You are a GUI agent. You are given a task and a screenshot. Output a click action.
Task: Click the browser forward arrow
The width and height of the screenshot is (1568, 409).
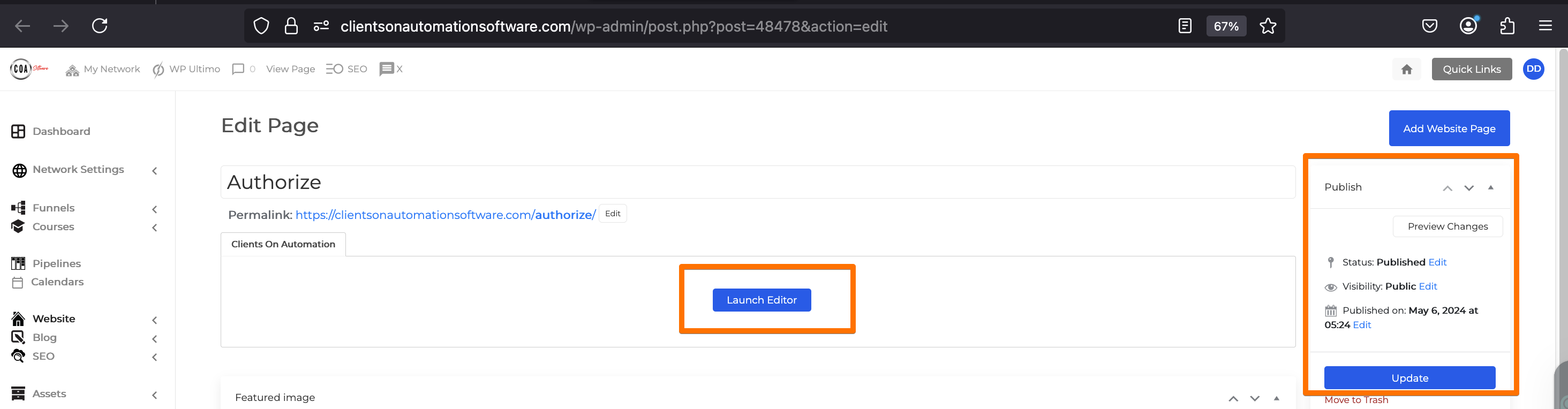click(61, 26)
